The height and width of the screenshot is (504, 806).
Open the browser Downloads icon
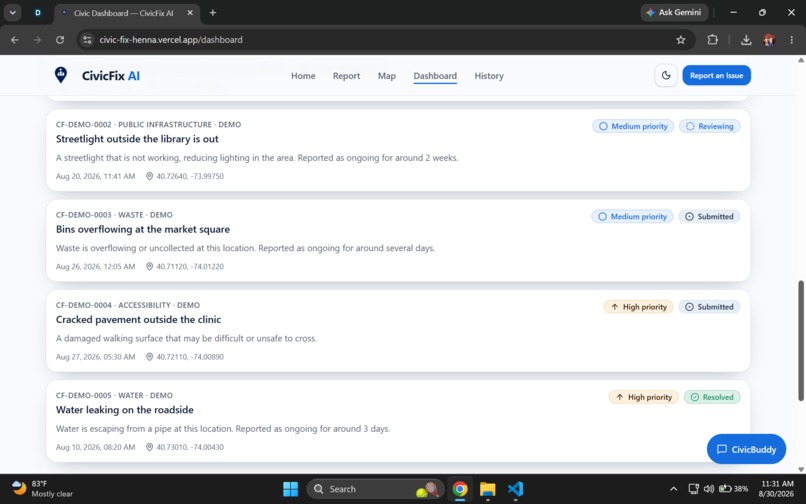[746, 40]
